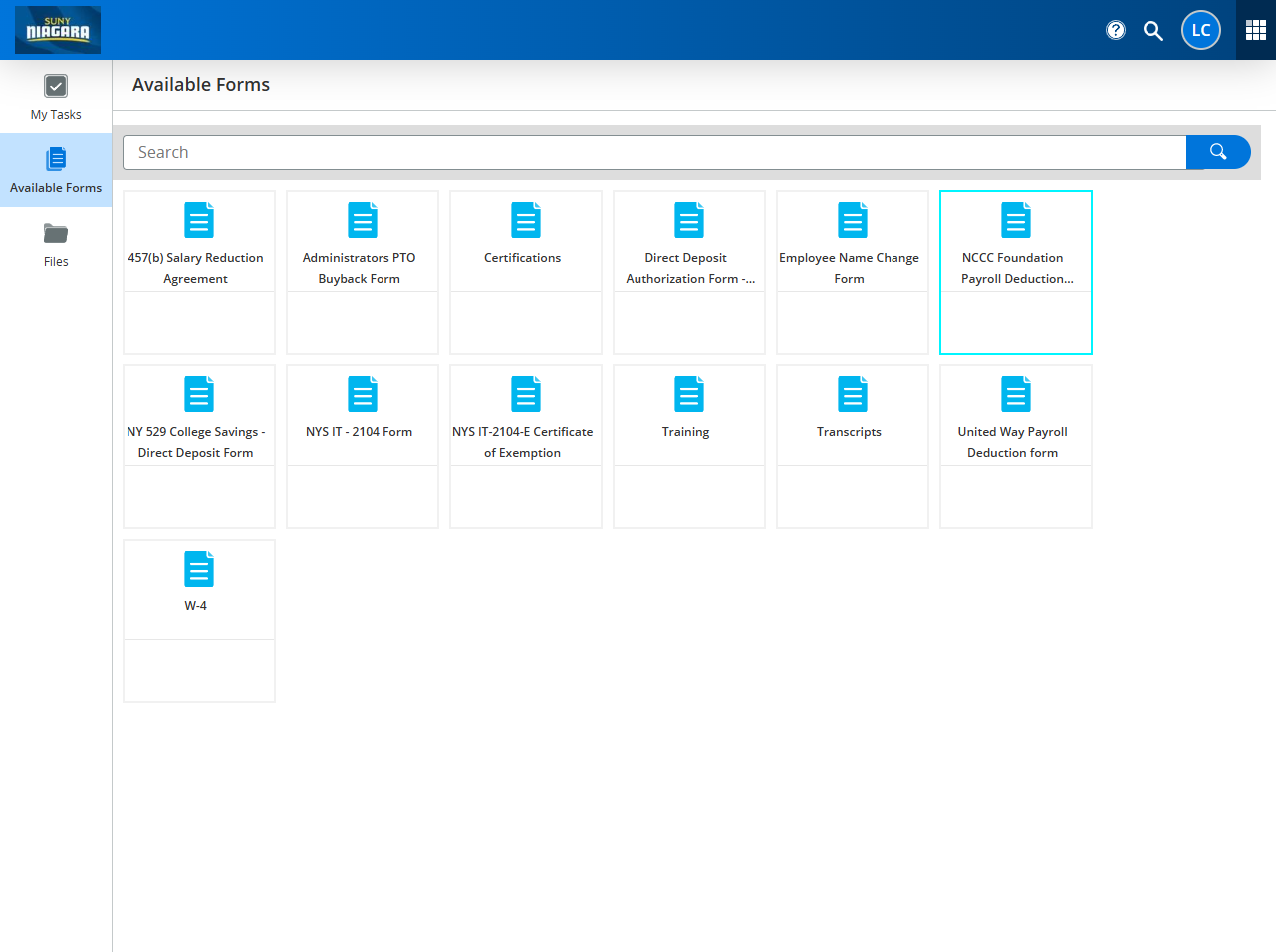This screenshot has width=1276, height=952.
Task: Click the 'W-4' title text
Action: pyautogui.click(x=196, y=606)
